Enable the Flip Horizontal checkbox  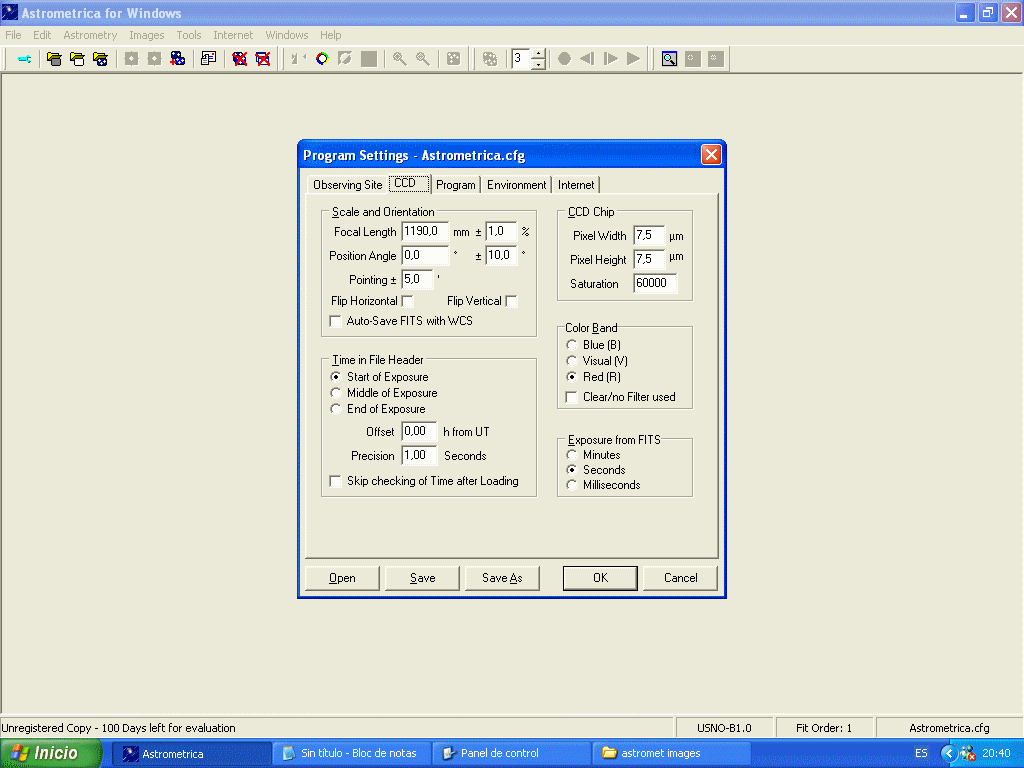[408, 301]
